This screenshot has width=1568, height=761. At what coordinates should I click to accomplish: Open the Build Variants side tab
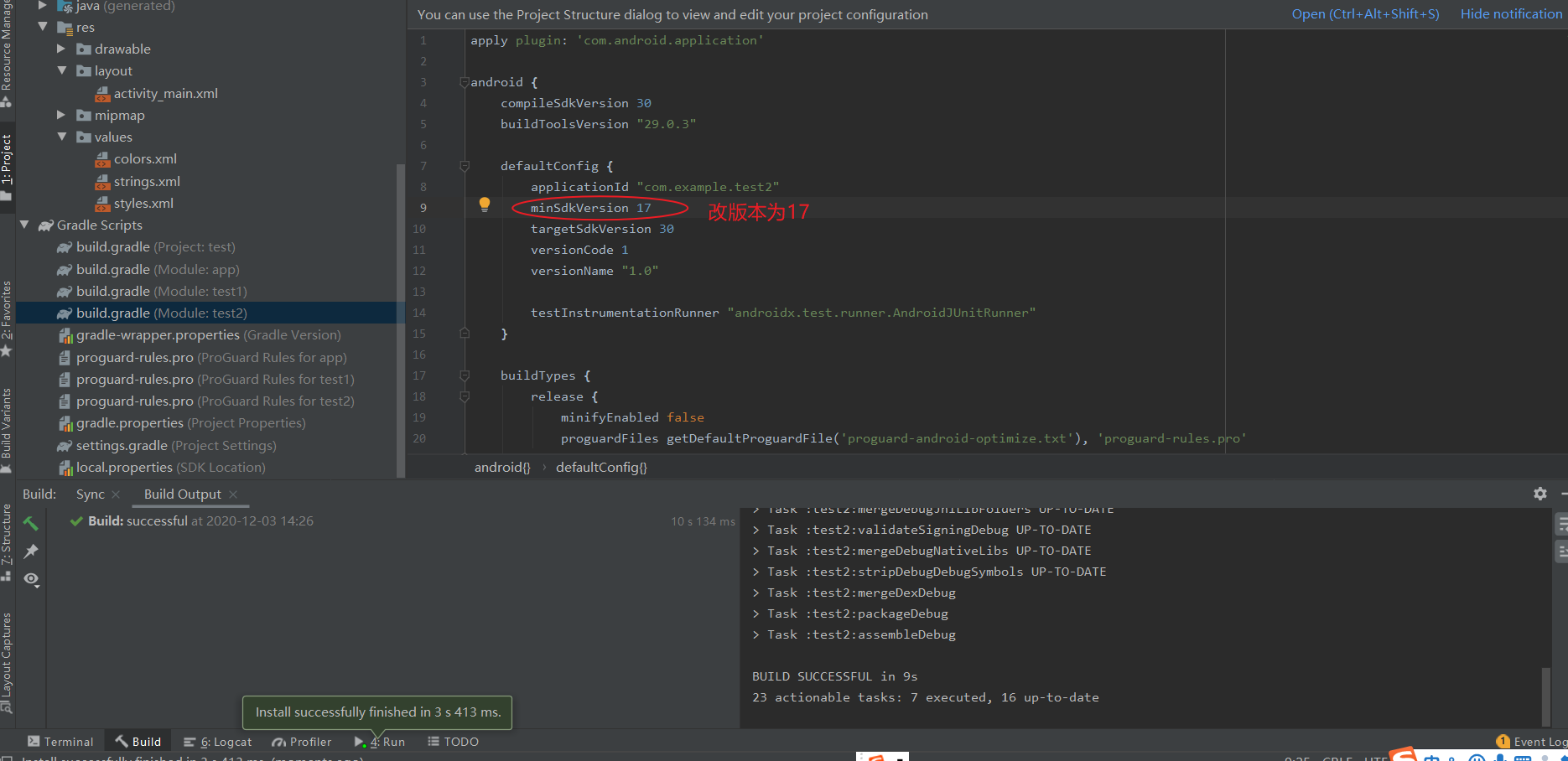7,430
